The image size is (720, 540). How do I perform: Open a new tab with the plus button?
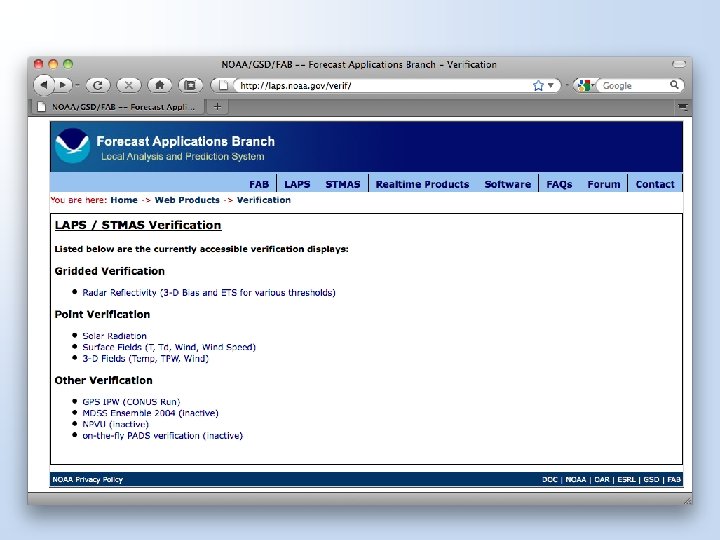coord(217,107)
